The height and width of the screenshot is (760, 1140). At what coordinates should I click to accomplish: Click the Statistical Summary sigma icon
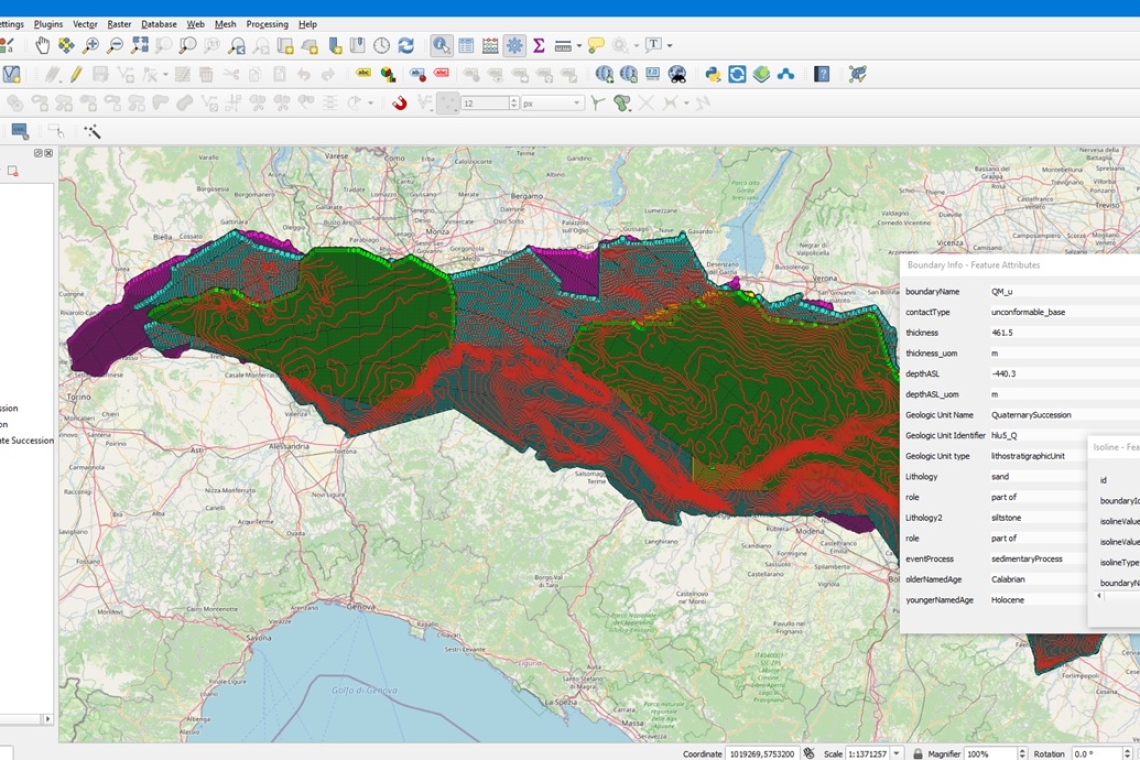pos(539,46)
